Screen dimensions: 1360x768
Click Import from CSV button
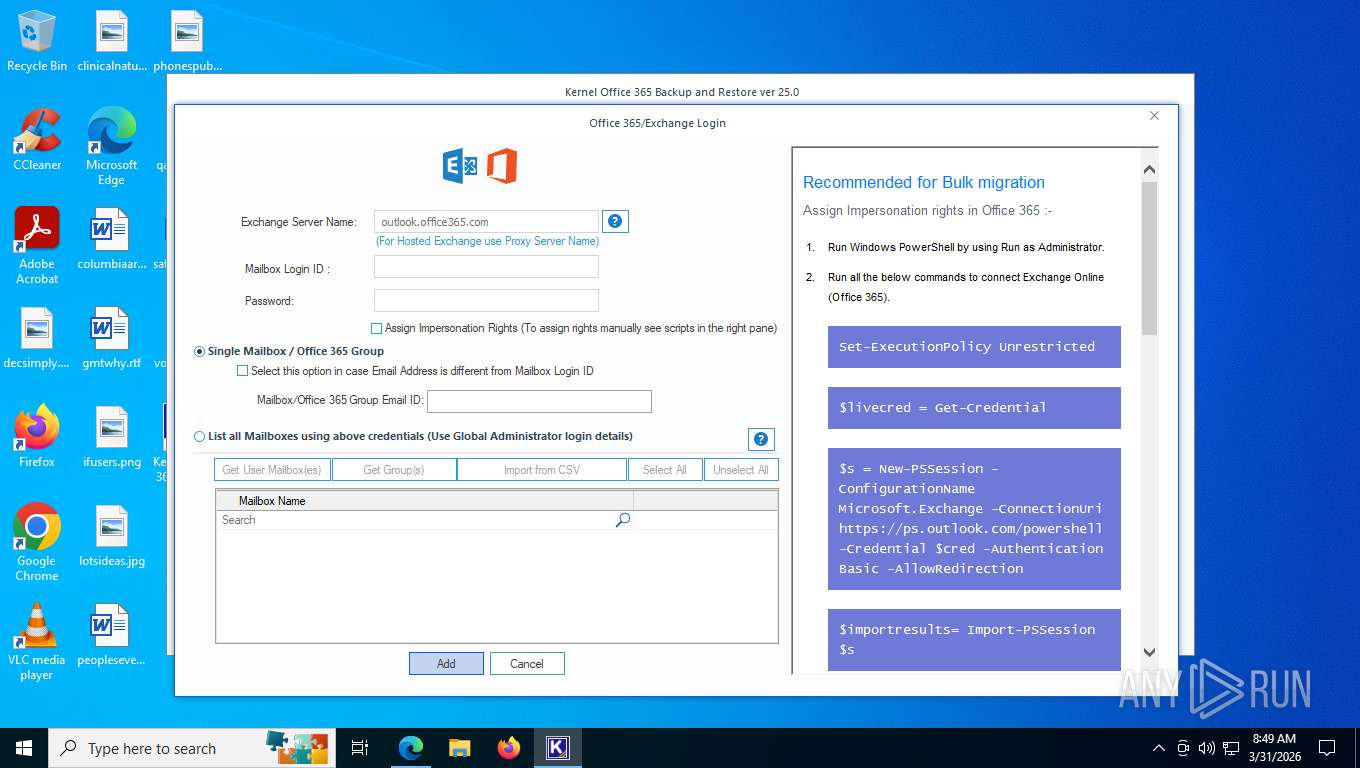tap(542, 470)
